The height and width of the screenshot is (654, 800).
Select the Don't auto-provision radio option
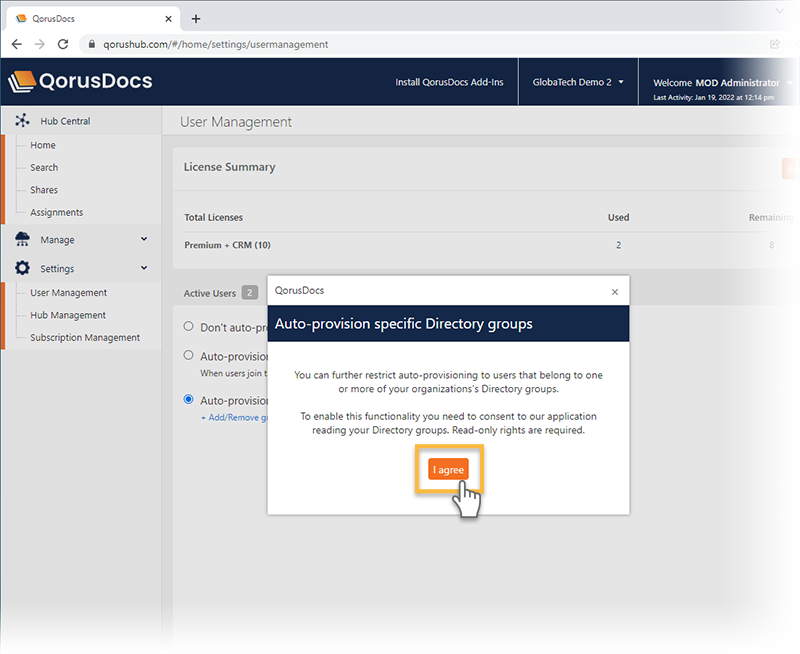pyautogui.click(x=189, y=326)
